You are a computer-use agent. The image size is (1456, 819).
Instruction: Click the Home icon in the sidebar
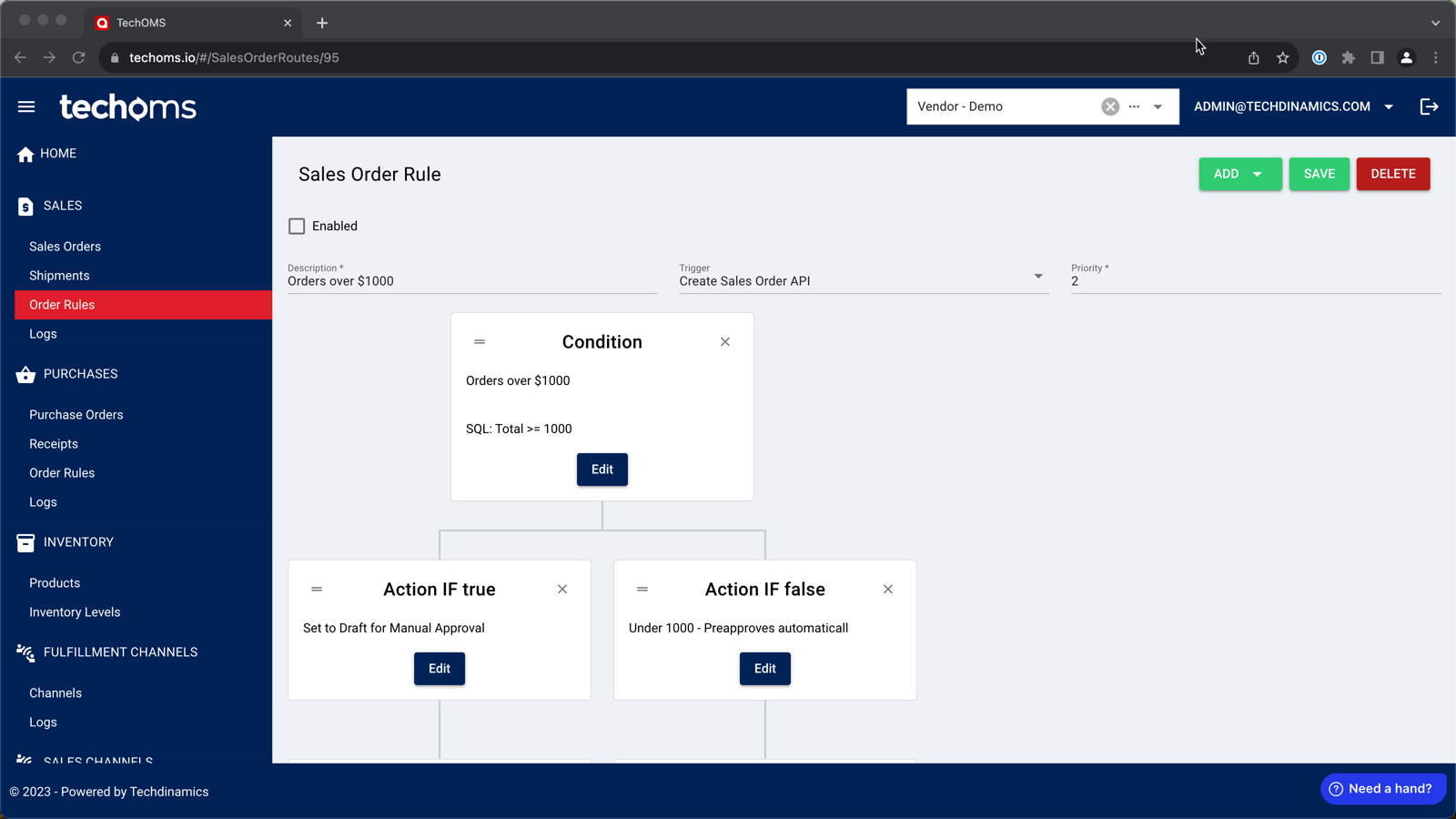pyautogui.click(x=25, y=153)
